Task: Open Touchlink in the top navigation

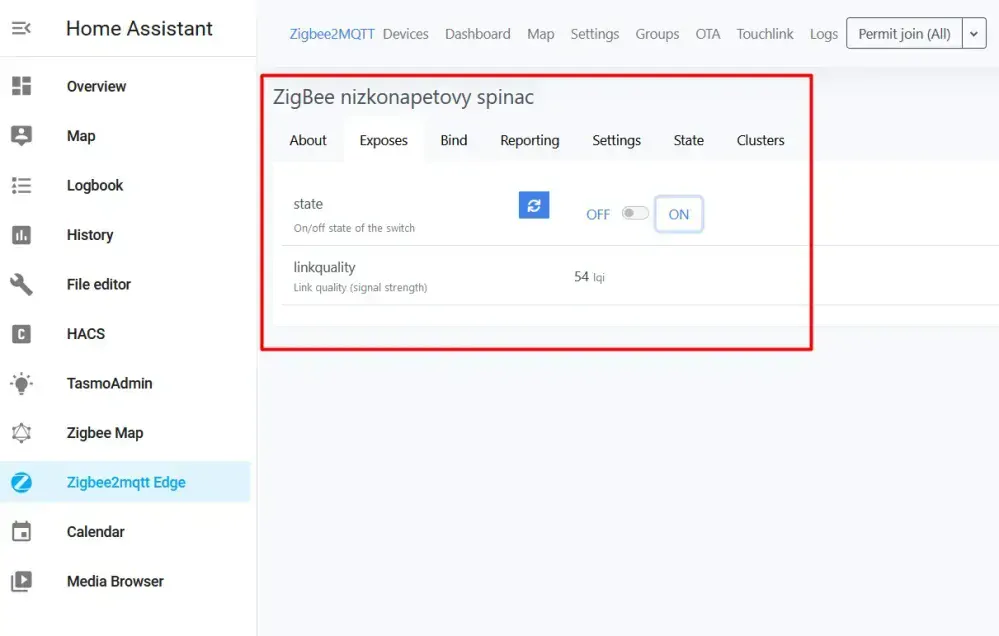Action: click(765, 34)
